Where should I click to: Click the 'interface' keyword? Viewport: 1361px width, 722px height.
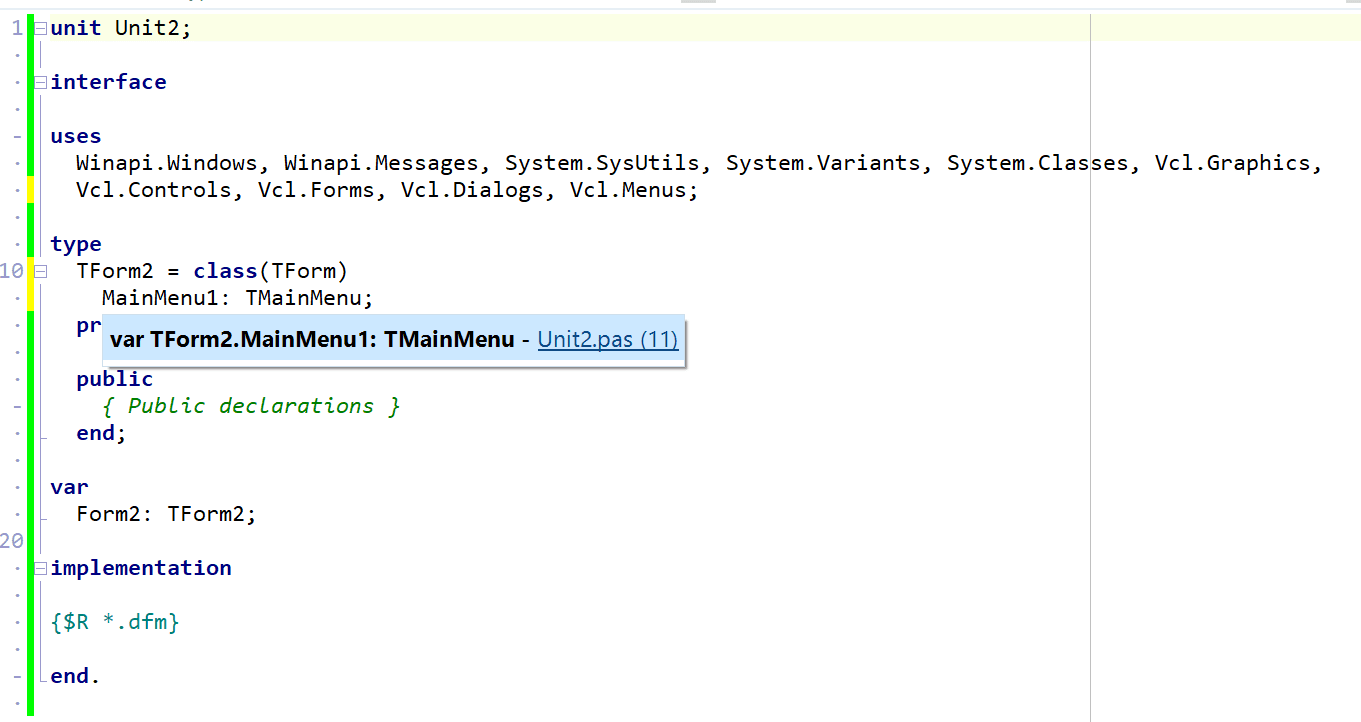pos(109,82)
